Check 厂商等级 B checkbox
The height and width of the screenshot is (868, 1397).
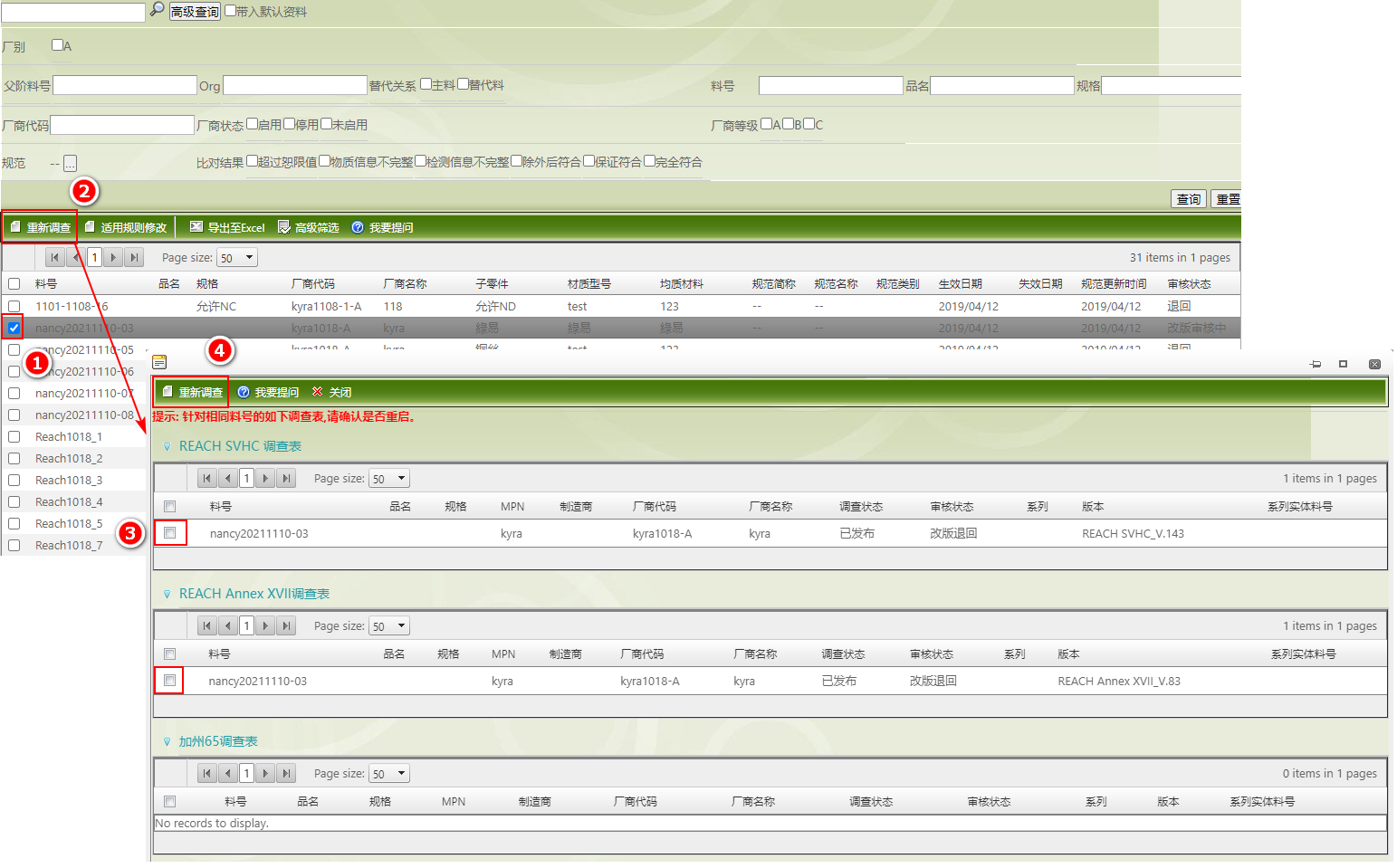(788, 124)
